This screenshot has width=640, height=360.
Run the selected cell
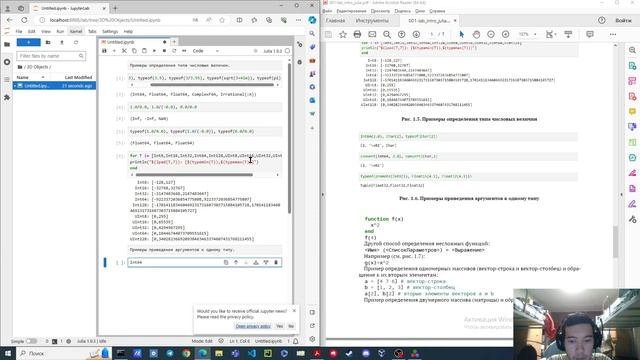(154, 51)
